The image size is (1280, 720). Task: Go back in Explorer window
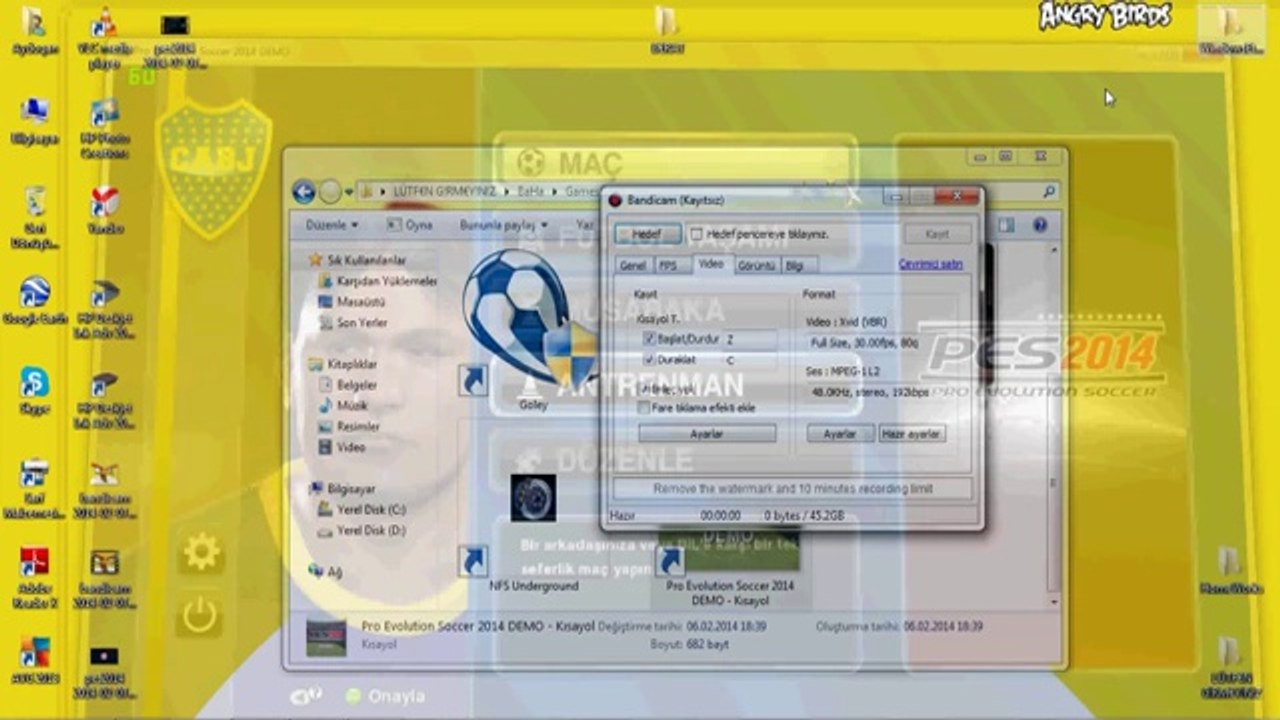click(304, 191)
